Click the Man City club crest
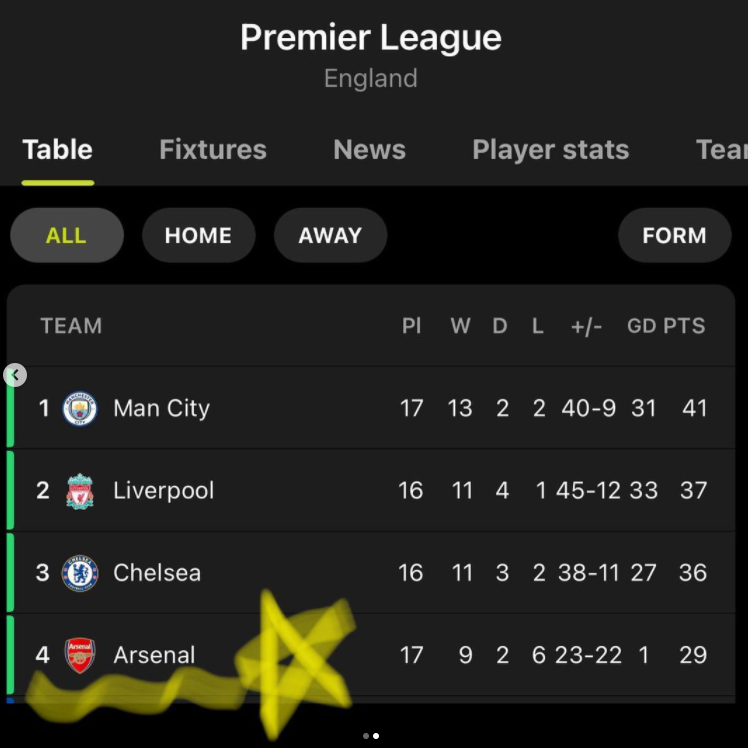748x748 pixels. 80,408
